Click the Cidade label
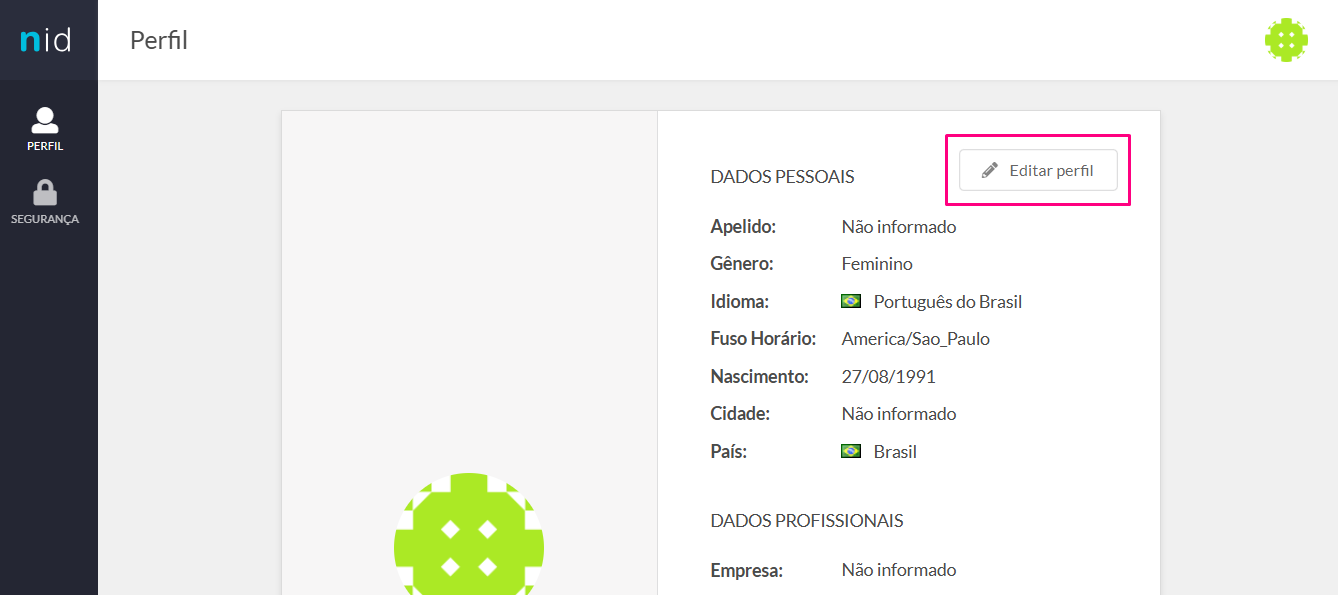The image size is (1338, 595). coord(740,414)
